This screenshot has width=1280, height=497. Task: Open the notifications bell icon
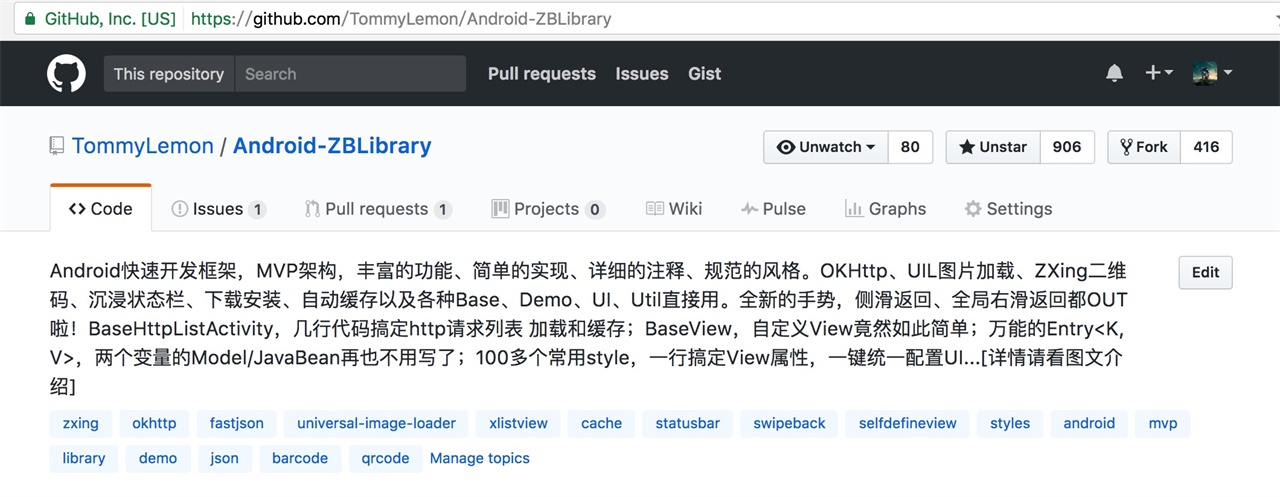[x=1114, y=73]
